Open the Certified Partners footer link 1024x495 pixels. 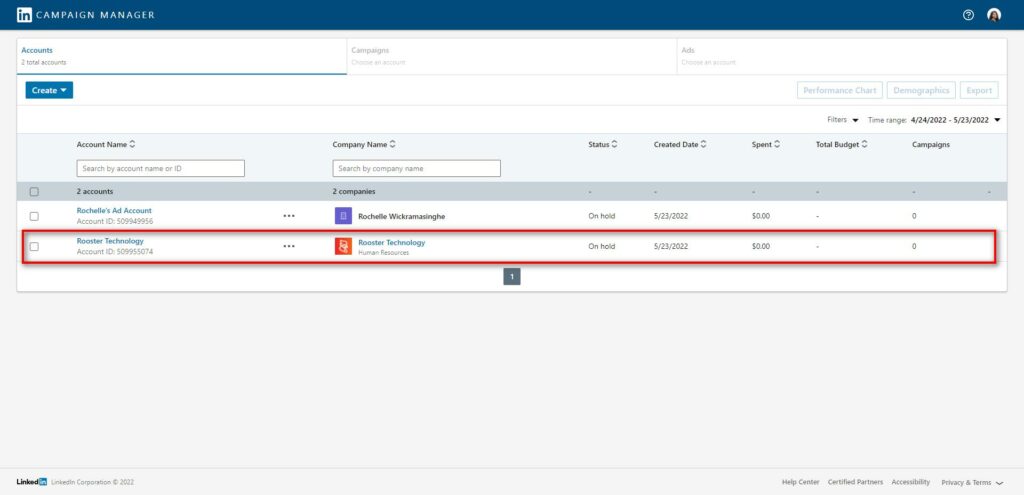tap(855, 482)
